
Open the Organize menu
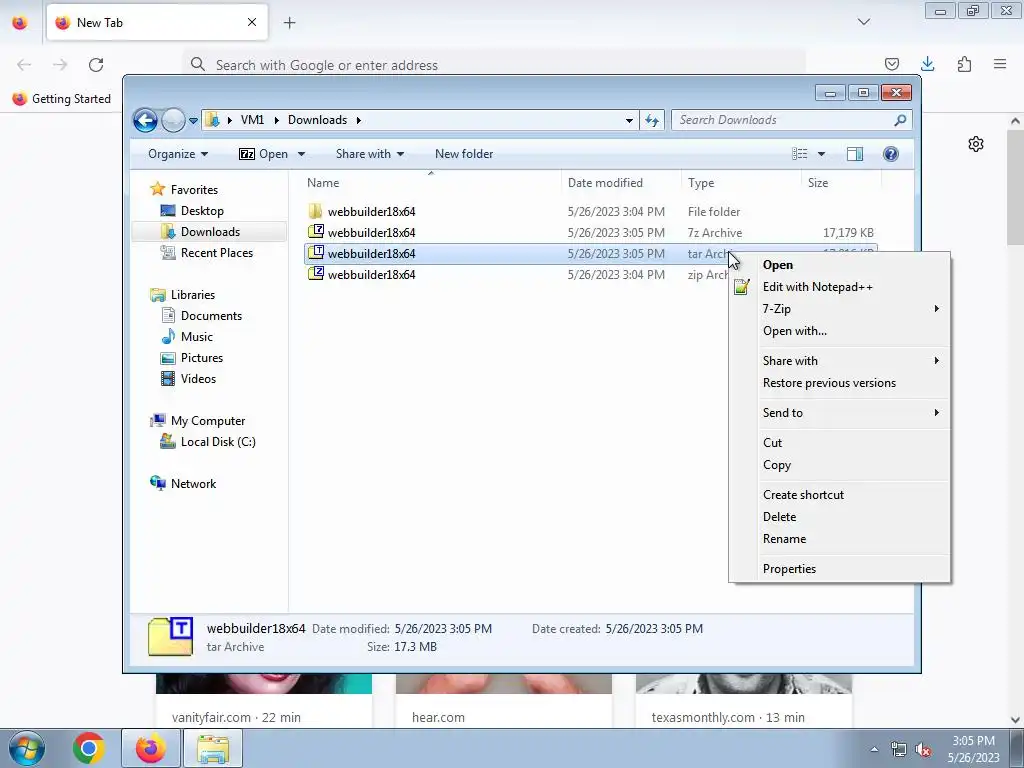(x=178, y=154)
